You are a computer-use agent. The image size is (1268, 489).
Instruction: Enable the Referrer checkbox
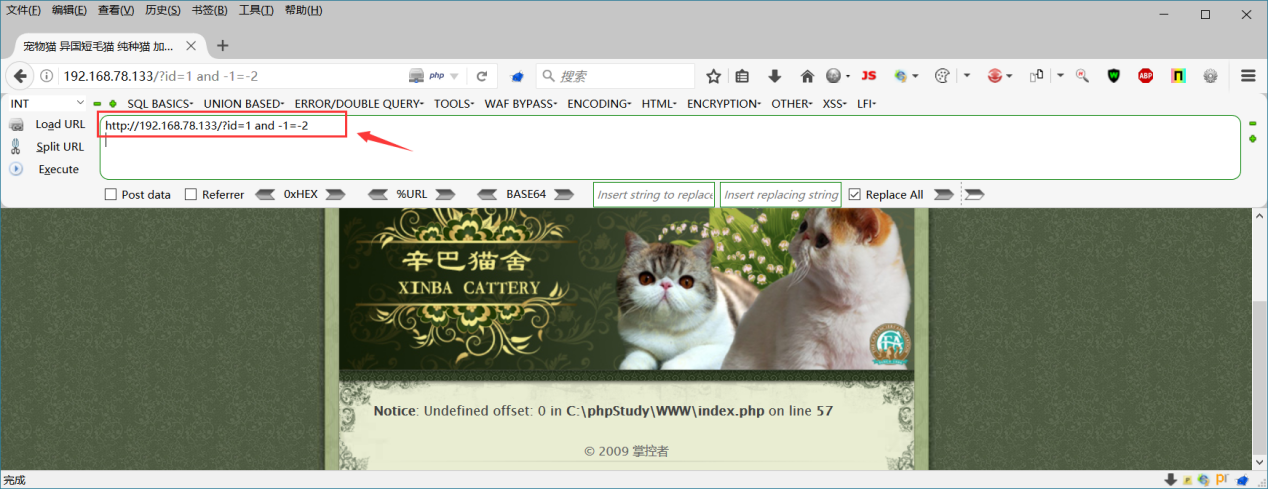click(x=191, y=195)
